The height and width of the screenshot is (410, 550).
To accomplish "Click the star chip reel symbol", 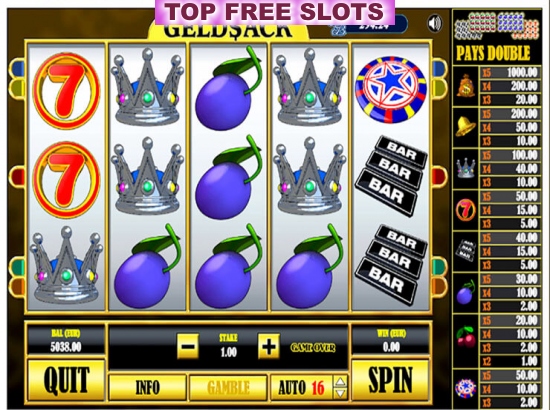I will [x=391, y=89].
